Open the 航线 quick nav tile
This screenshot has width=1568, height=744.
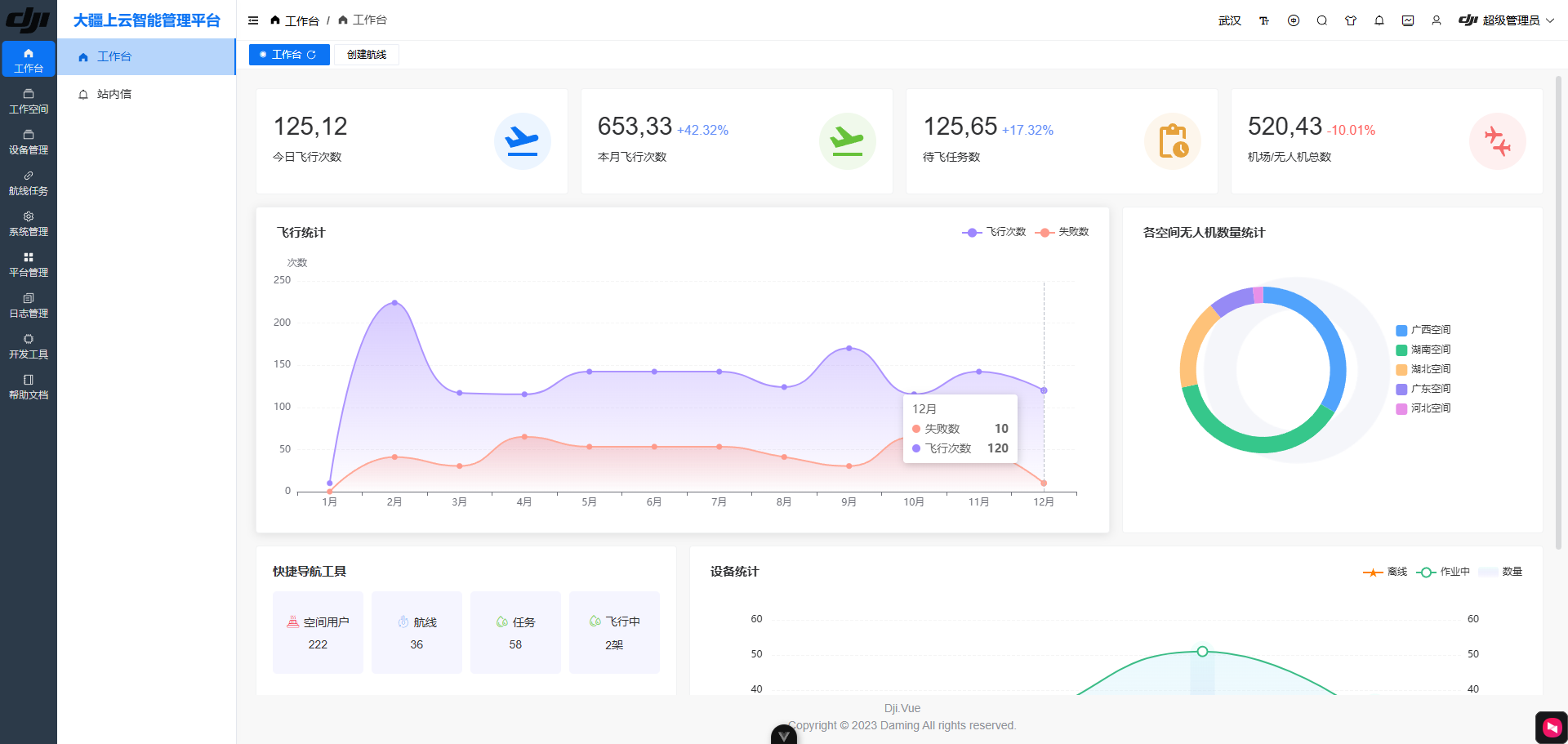(416, 632)
